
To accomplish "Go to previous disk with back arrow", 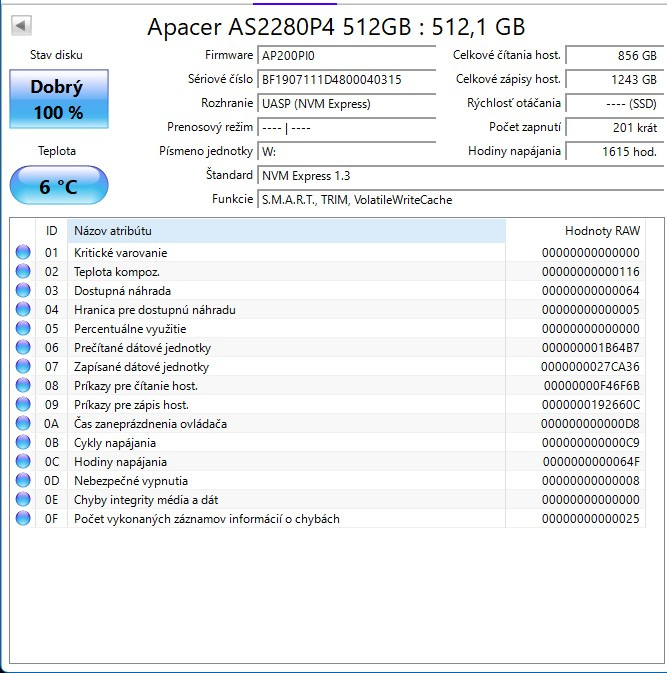I will click(x=21, y=25).
